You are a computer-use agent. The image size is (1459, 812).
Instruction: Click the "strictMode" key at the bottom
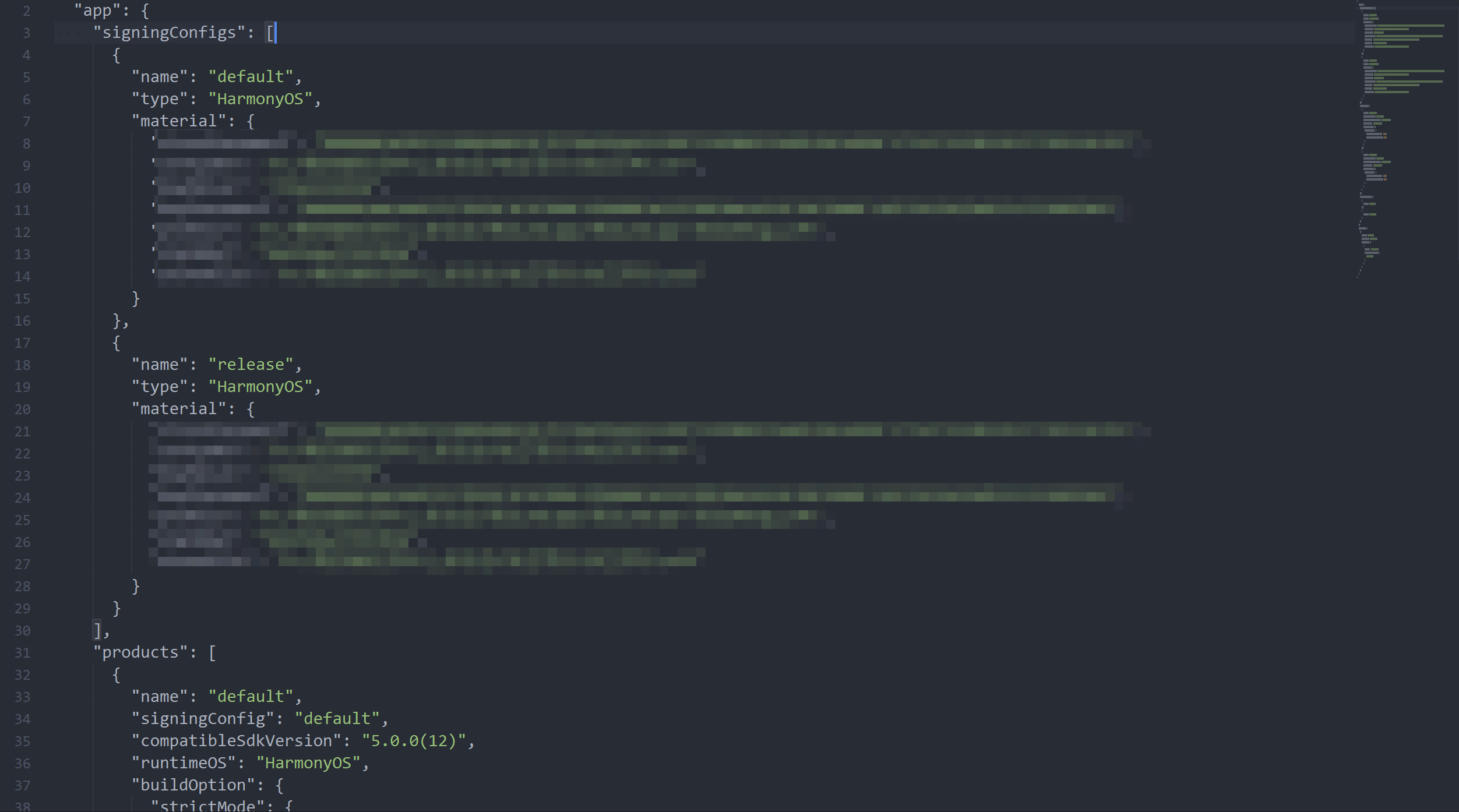[209, 806]
